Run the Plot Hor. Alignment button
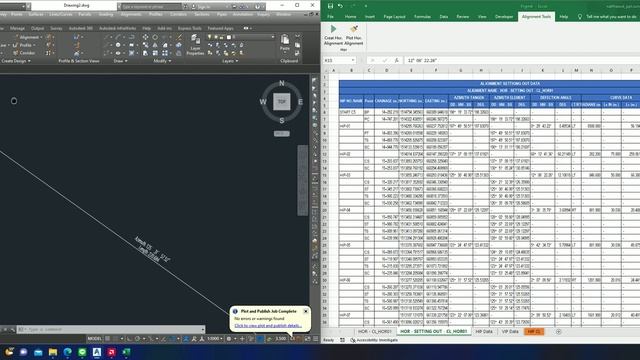The height and width of the screenshot is (360, 640). (x=353, y=35)
